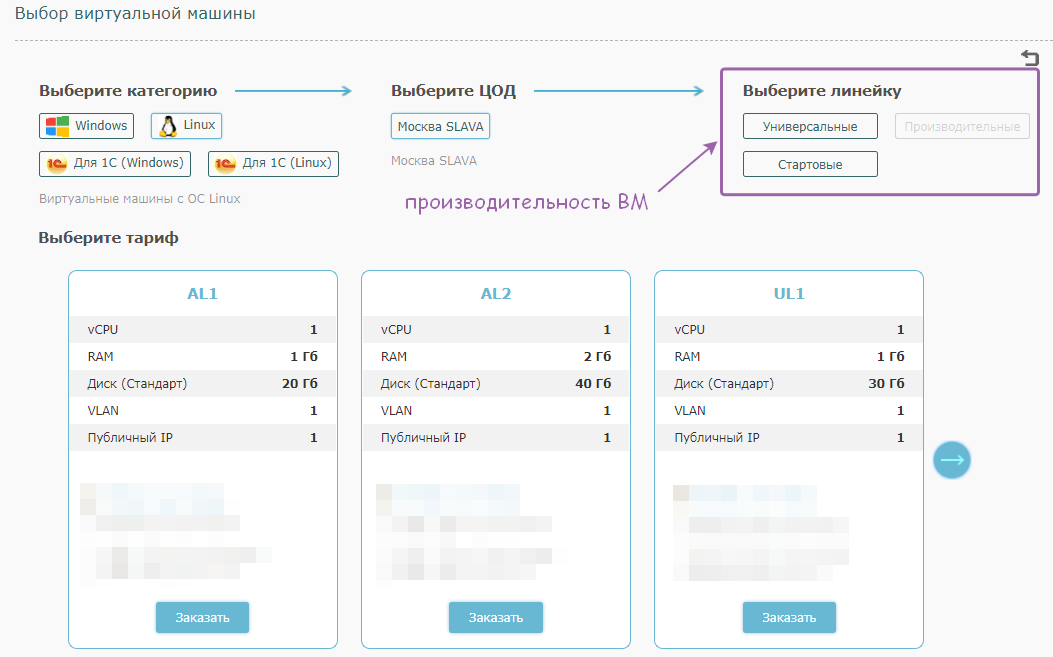The image size is (1053, 657).
Task: Click the UL1 tariff heading
Action: tap(789, 294)
